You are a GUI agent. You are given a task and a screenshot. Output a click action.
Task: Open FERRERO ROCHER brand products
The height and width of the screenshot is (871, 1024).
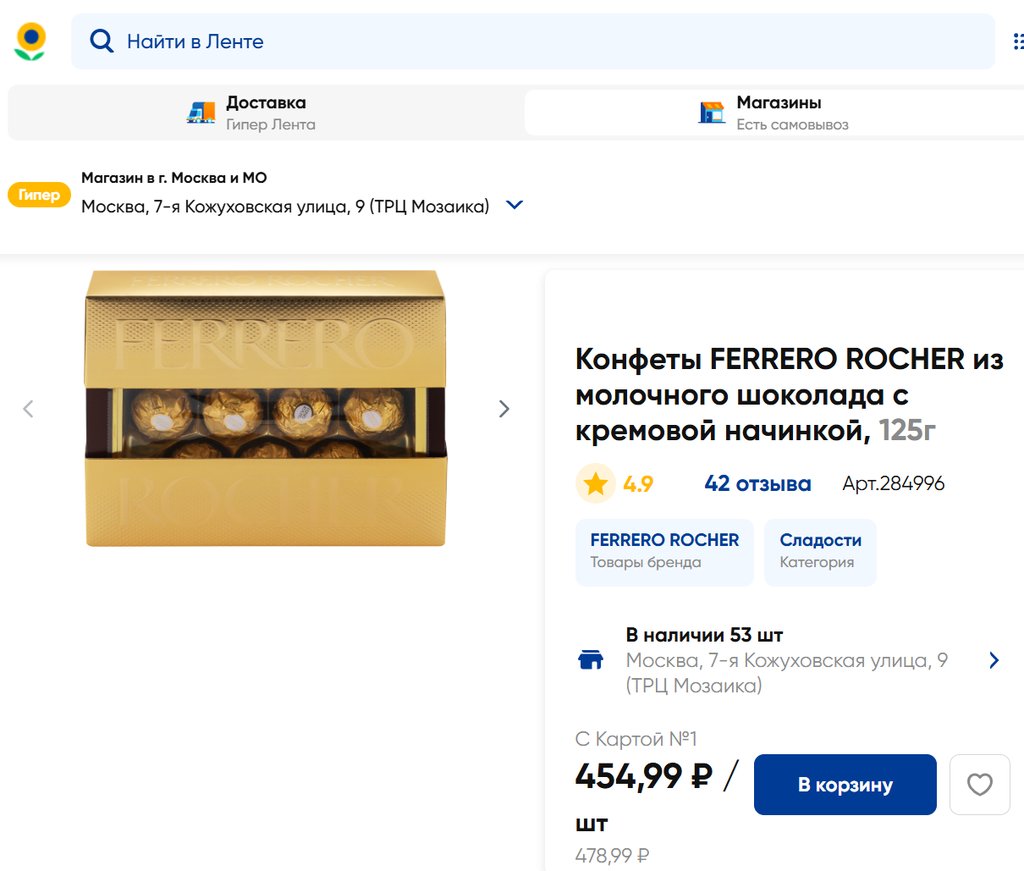coord(664,551)
